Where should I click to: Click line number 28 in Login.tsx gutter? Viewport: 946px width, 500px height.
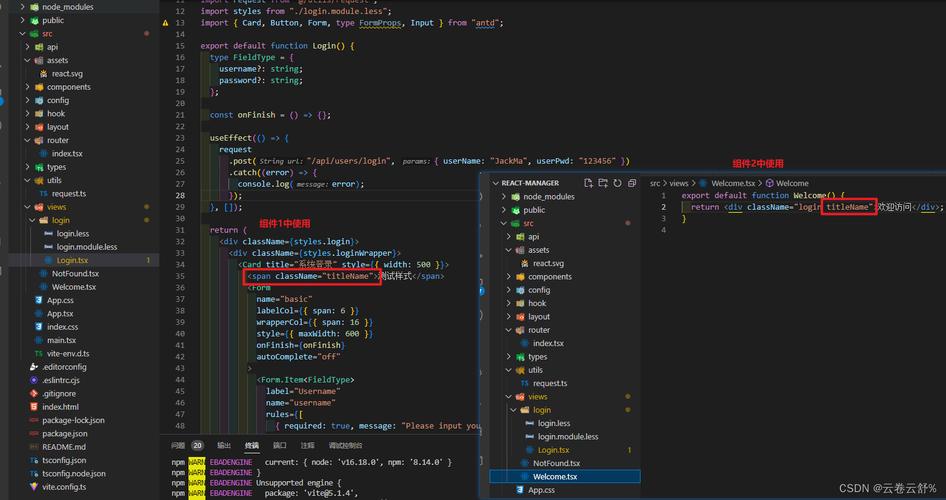coord(180,195)
